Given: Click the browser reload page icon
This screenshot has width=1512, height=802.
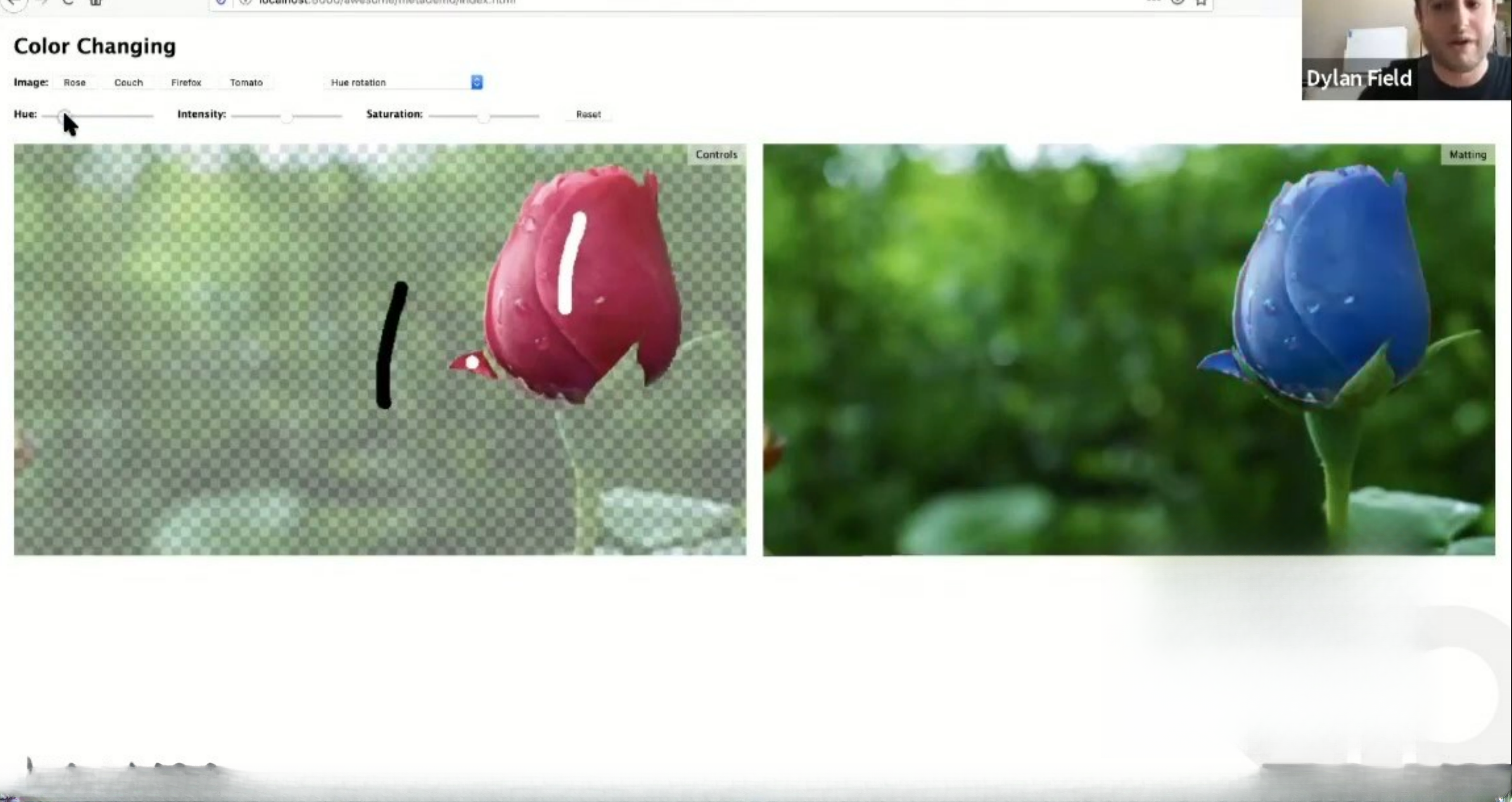Looking at the screenshot, I should click(69, 2).
